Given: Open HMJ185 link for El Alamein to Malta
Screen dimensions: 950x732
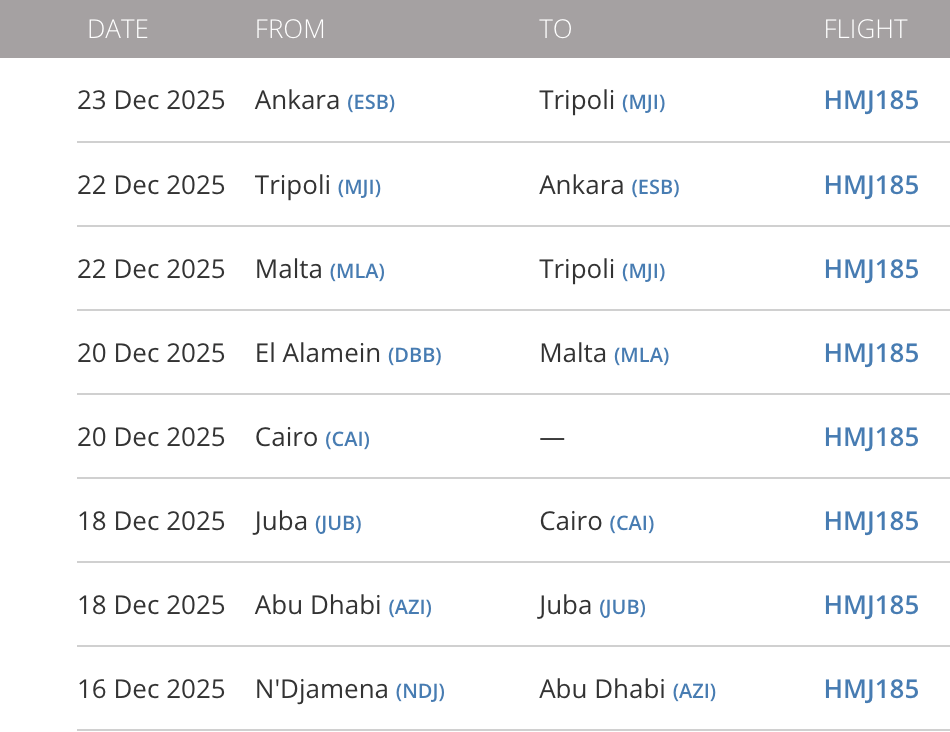Looking at the screenshot, I should 870,353.
